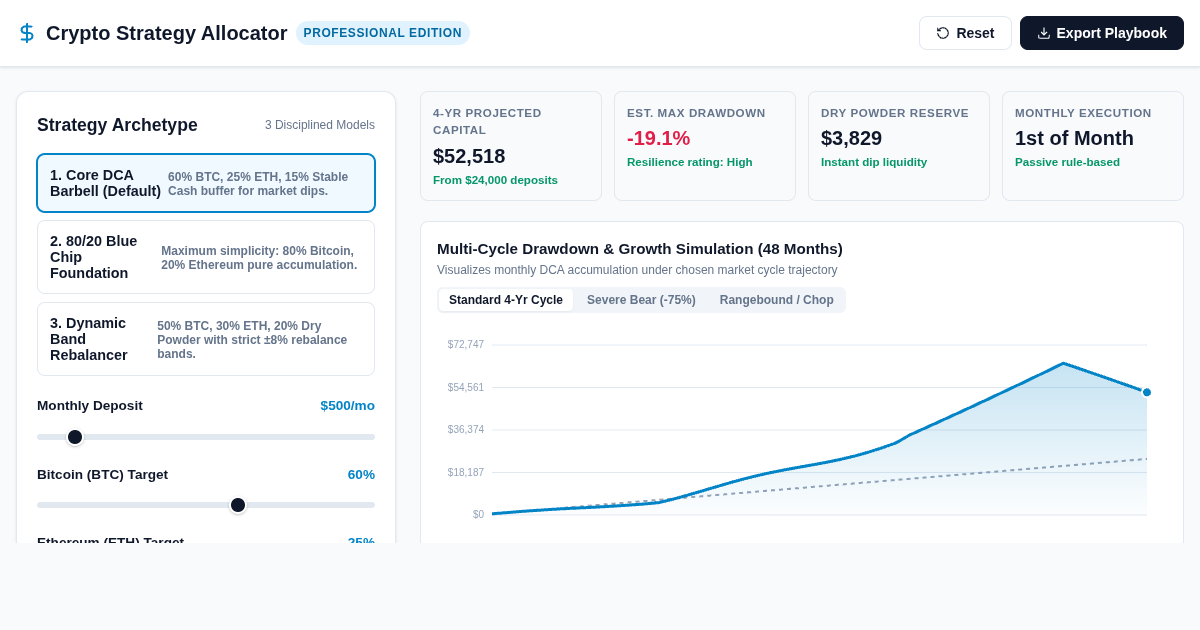Viewport: 1200px width, 630px height.
Task: Click the Bitcoin (BTC) Target label
Action: click(x=102, y=475)
